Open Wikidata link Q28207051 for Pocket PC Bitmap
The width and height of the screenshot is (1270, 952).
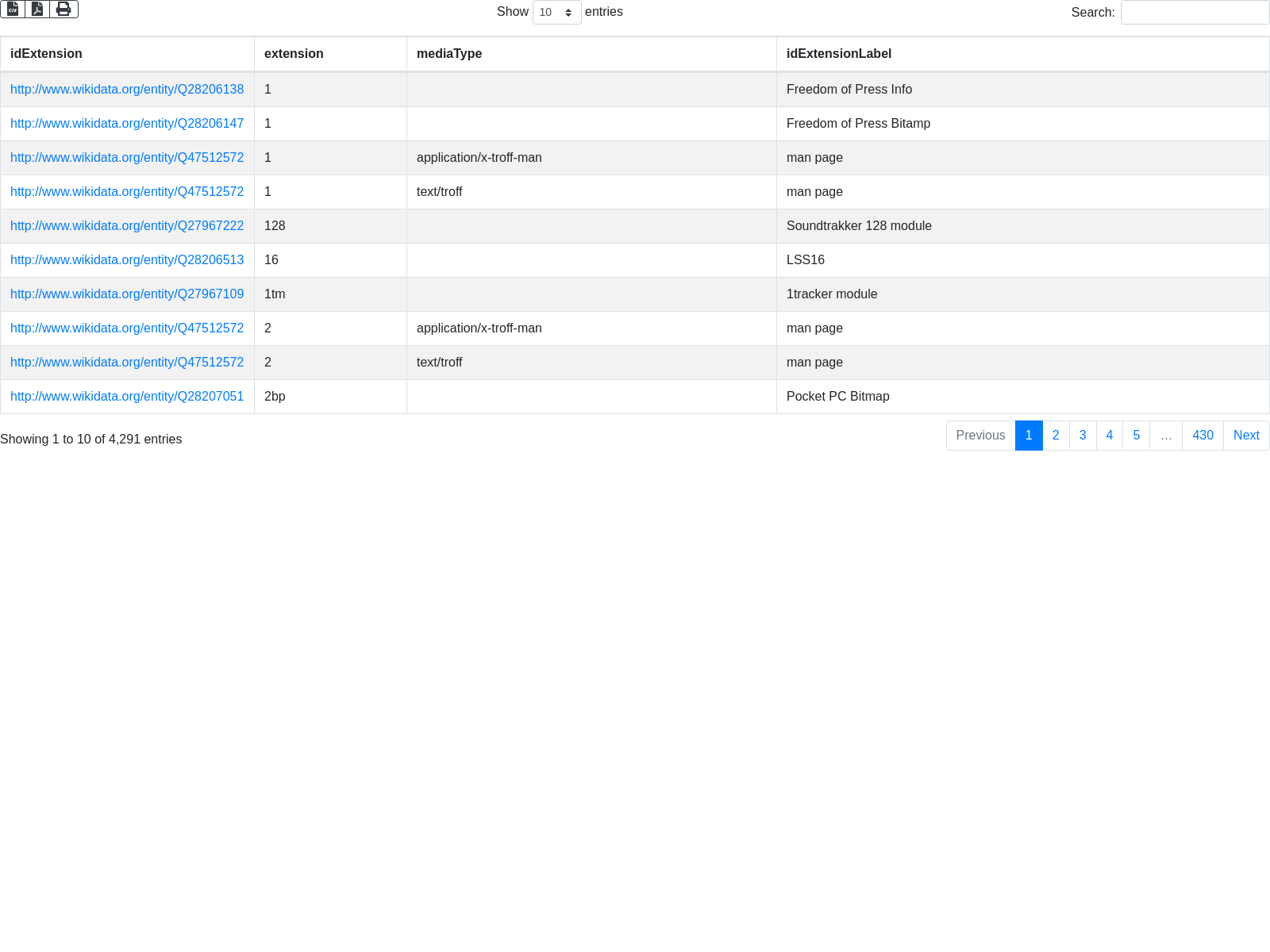pos(127,397)
